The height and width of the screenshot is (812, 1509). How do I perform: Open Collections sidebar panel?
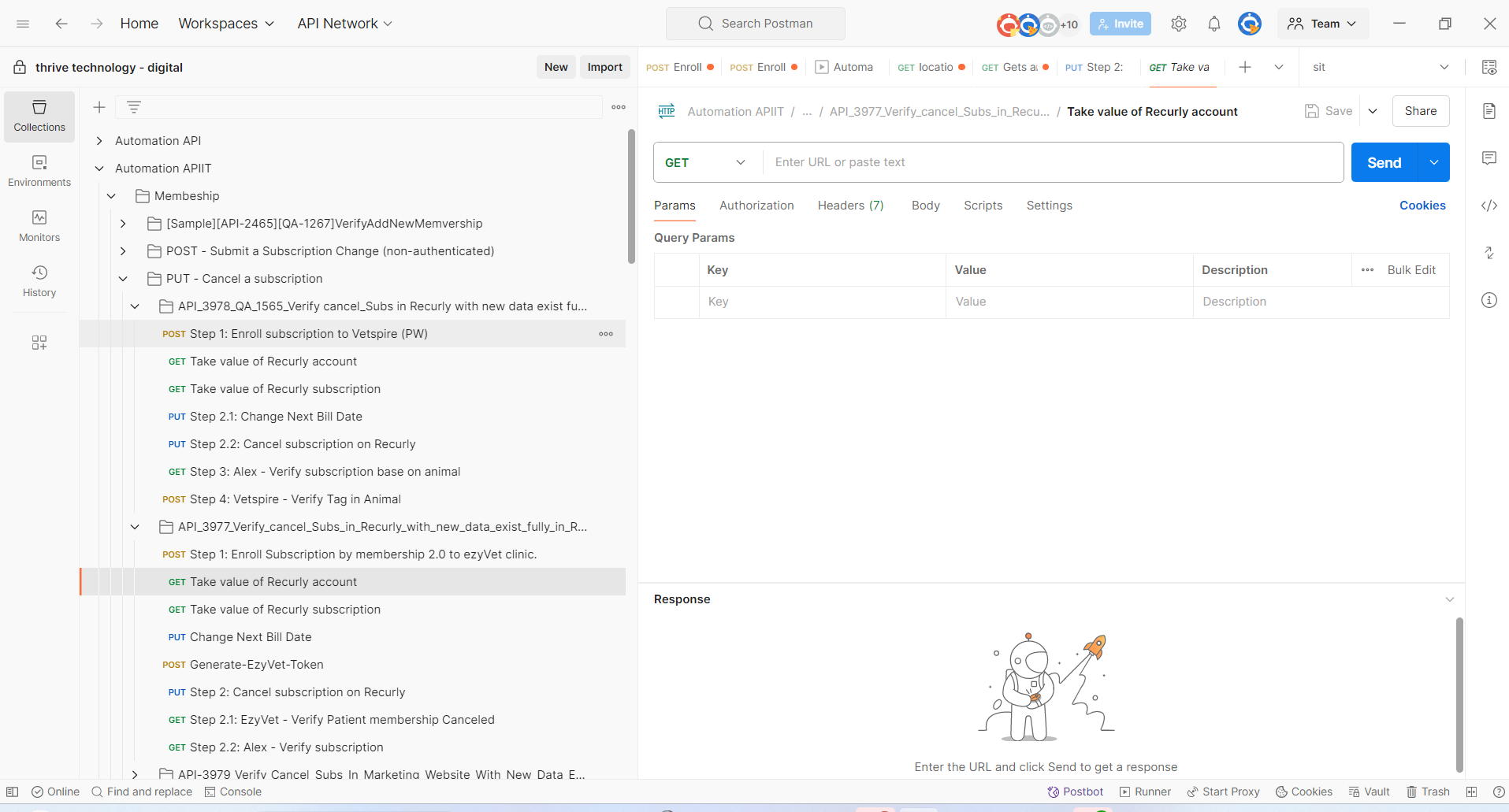pyautogui.click(x=39, y=117)
